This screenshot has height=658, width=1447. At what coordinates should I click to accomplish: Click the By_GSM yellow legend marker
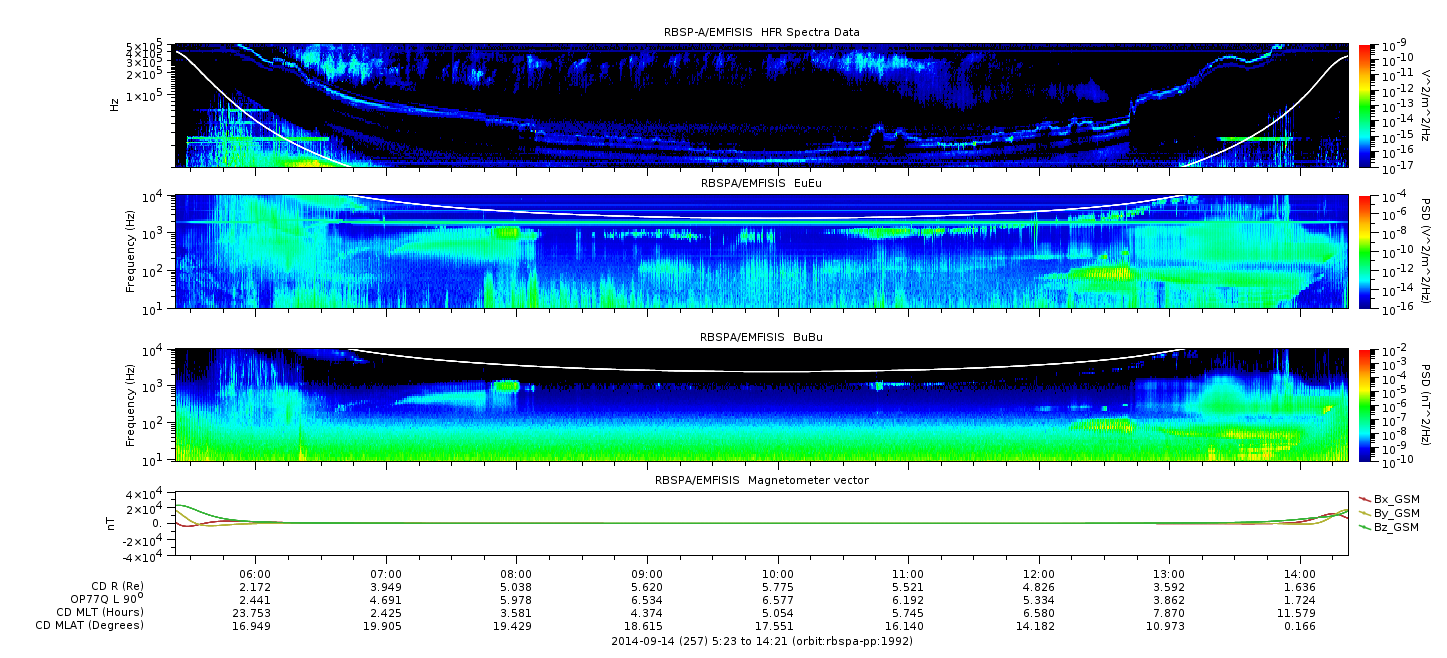pos(1365,512)
